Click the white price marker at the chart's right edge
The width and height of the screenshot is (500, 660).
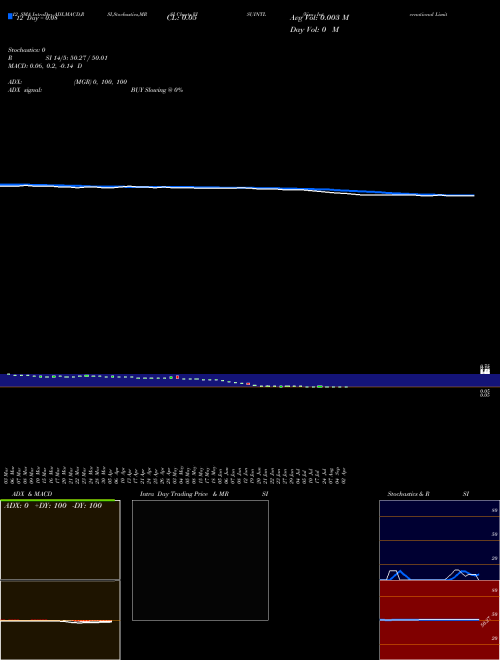pos(485,370)
